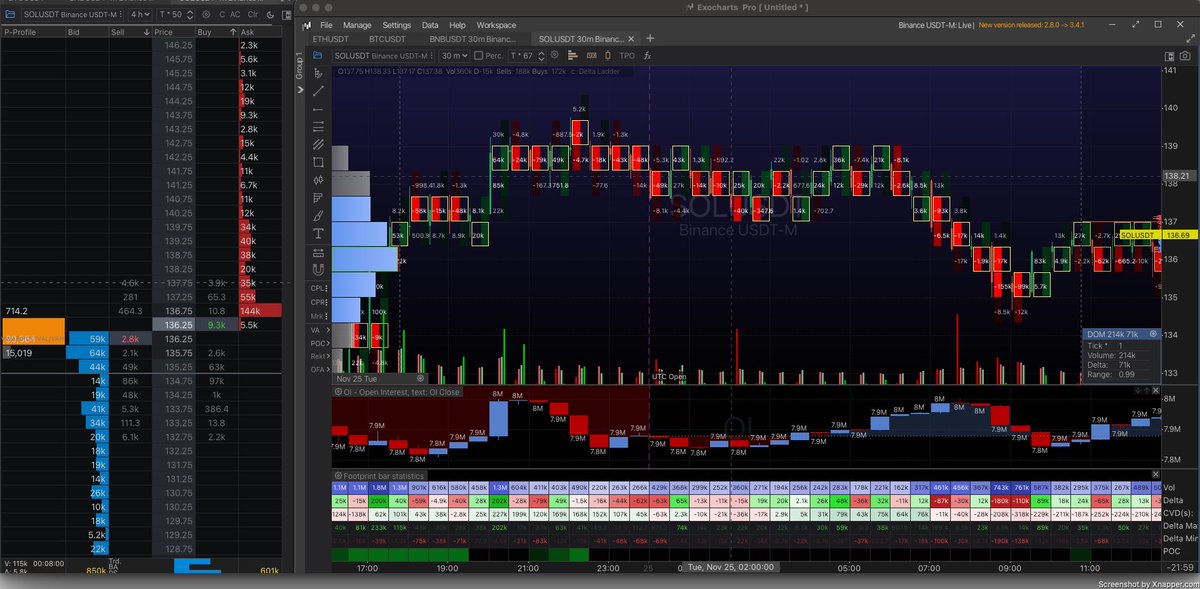This screenshot has height=589, width=1200.
Task: Select the parallel horizontal lines tool
Action: tap(318, 126)
